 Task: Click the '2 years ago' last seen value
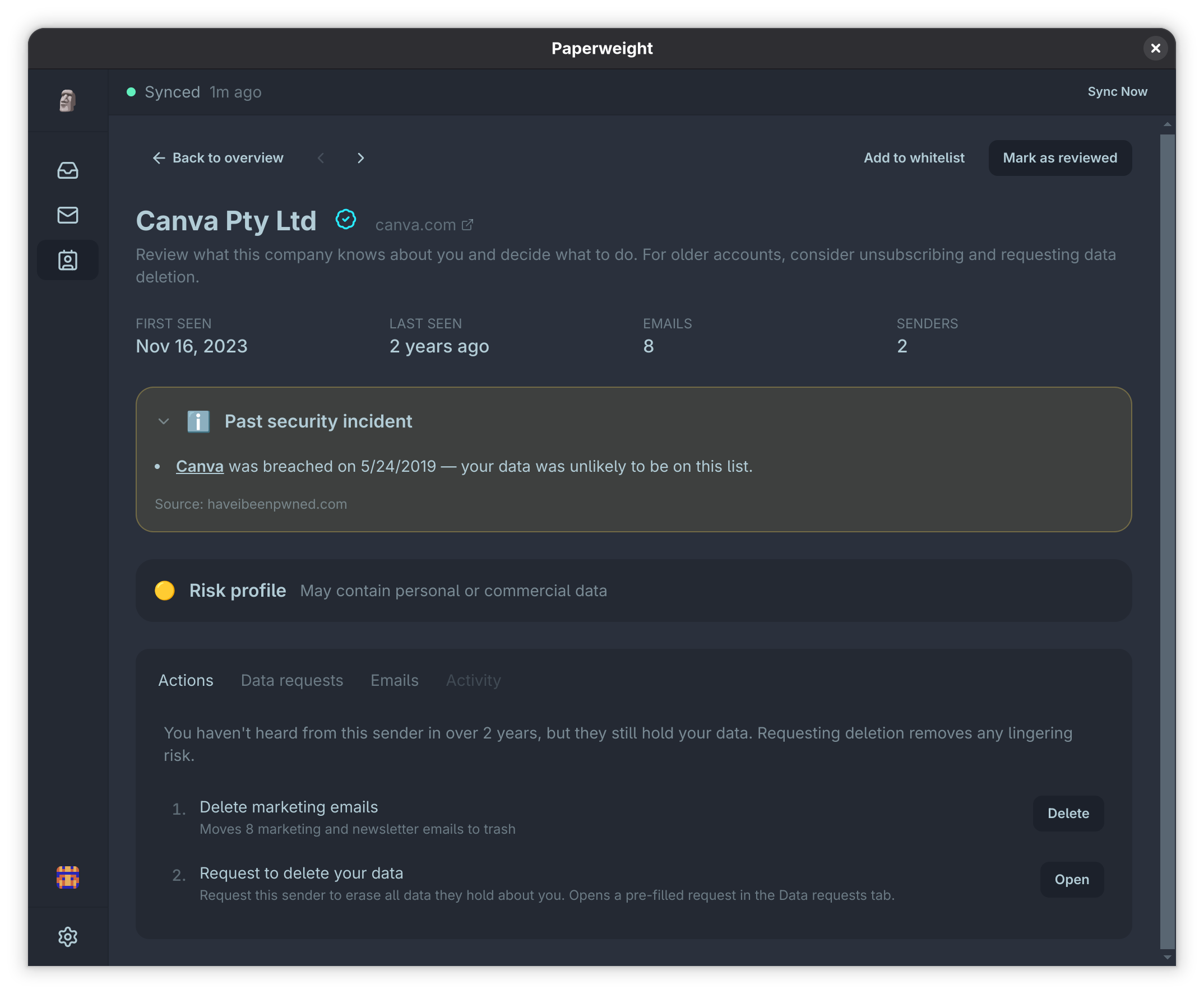coord(439,346)
